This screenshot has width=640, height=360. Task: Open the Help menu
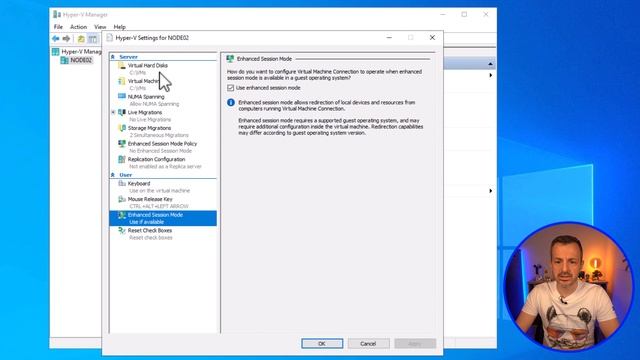(x=120, y=27)
